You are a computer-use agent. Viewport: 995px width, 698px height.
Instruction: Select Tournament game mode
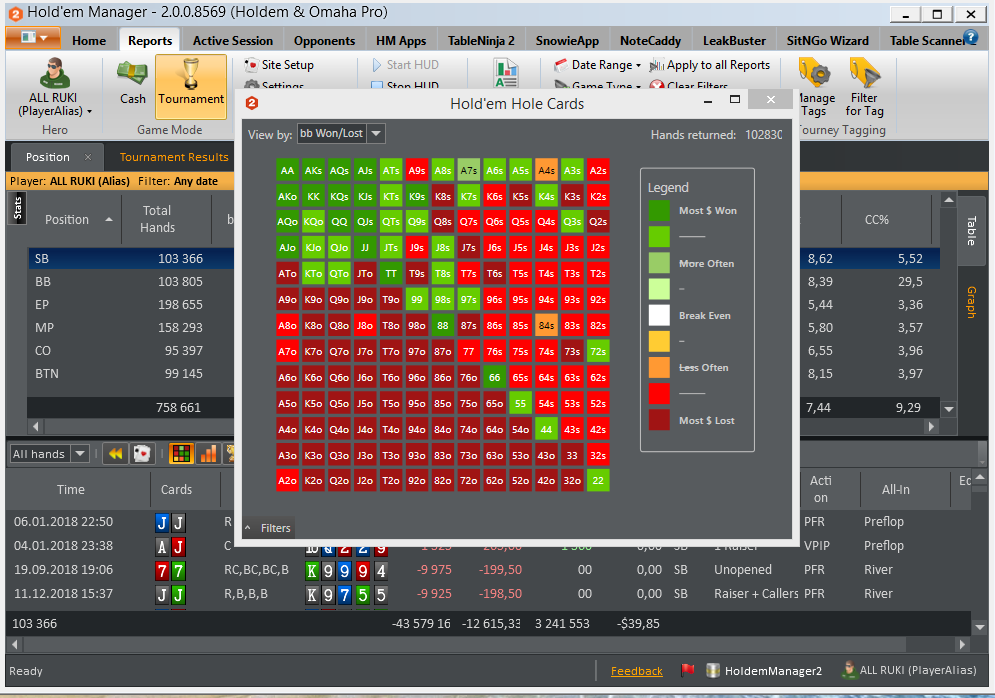(191, 86)
